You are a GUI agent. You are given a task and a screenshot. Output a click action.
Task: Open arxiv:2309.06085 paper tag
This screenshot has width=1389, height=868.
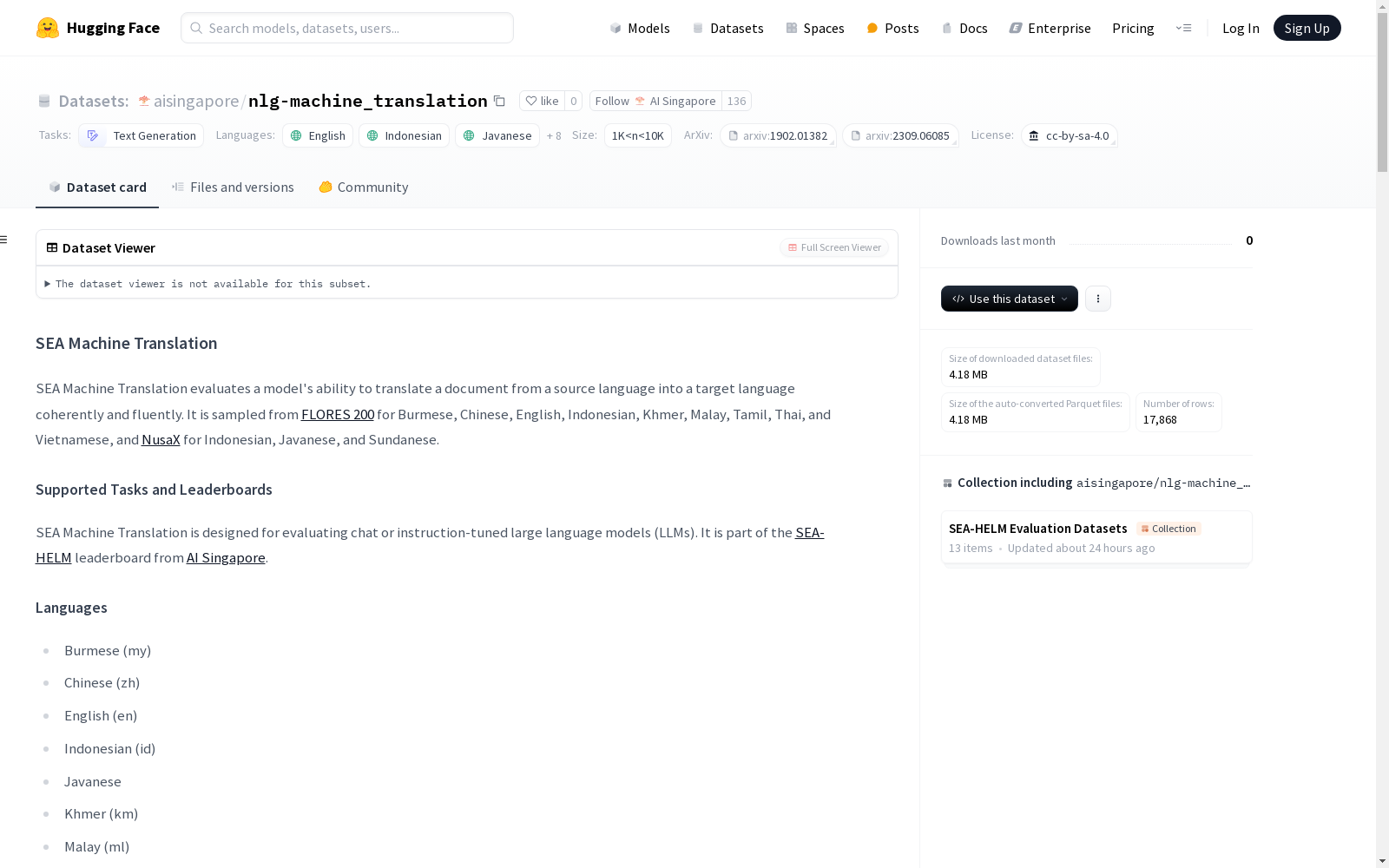(x=900, y=135)
